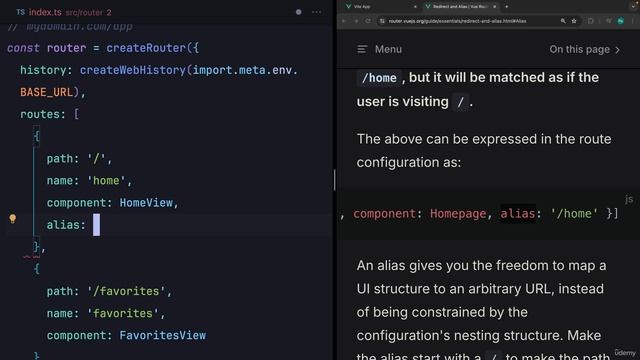Expand the On this page dropdown
The image size is (640, 360).
(x=584, y=49)
